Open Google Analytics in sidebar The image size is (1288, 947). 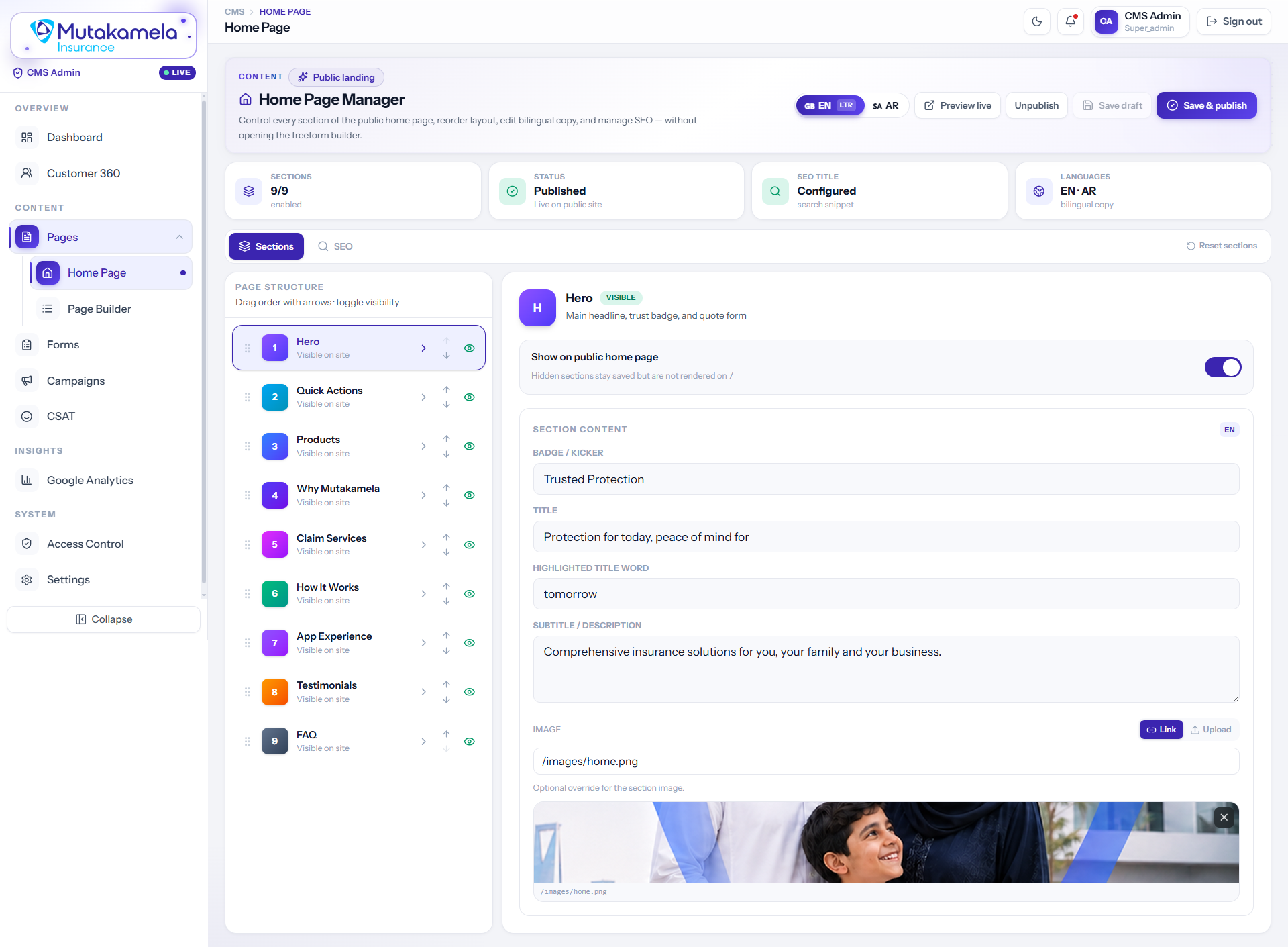(x=101, y=480)
